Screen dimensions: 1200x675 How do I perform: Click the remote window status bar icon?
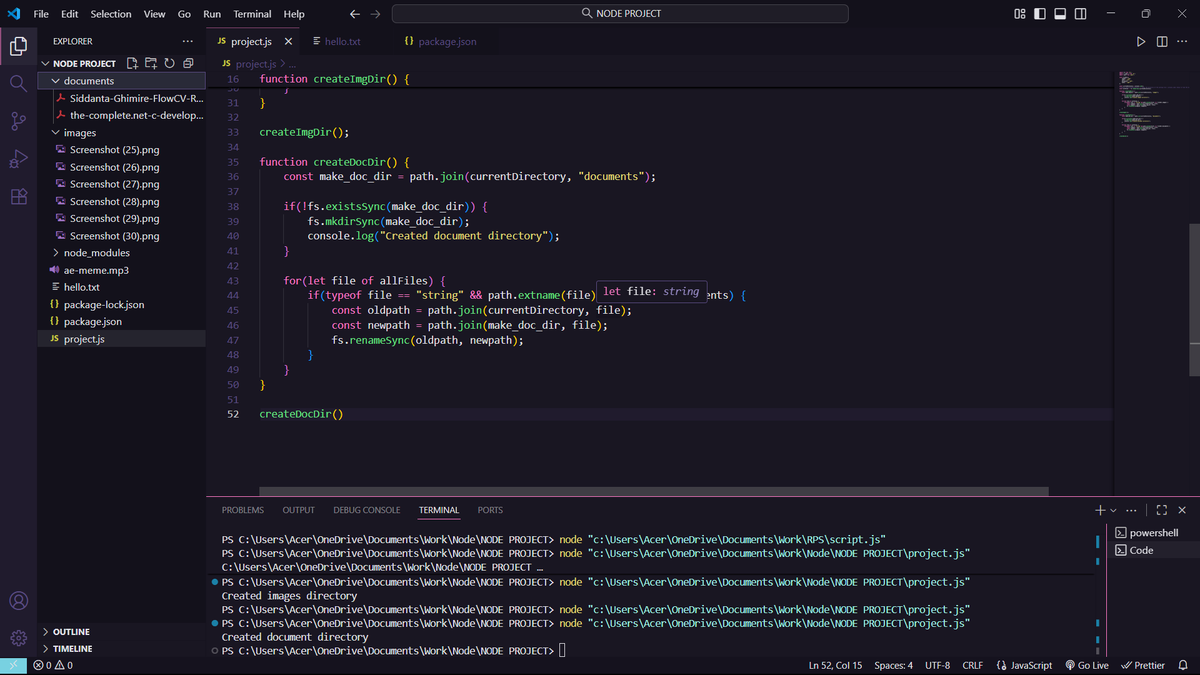coord(14,665)
